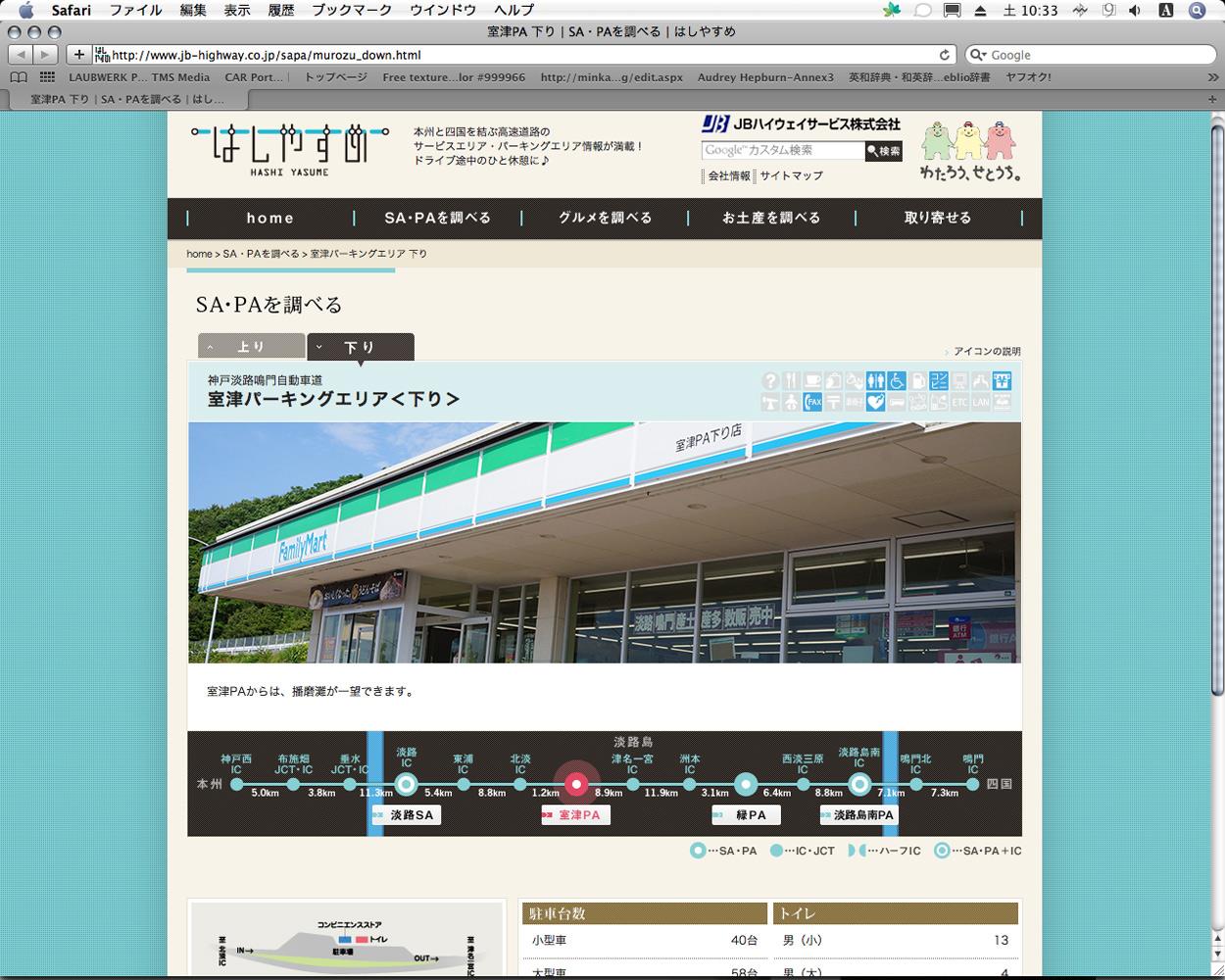The height and width of the screenshot is (980, 1225).
Task: Click the greyed LAN icon
Action: tap(981, 402)
